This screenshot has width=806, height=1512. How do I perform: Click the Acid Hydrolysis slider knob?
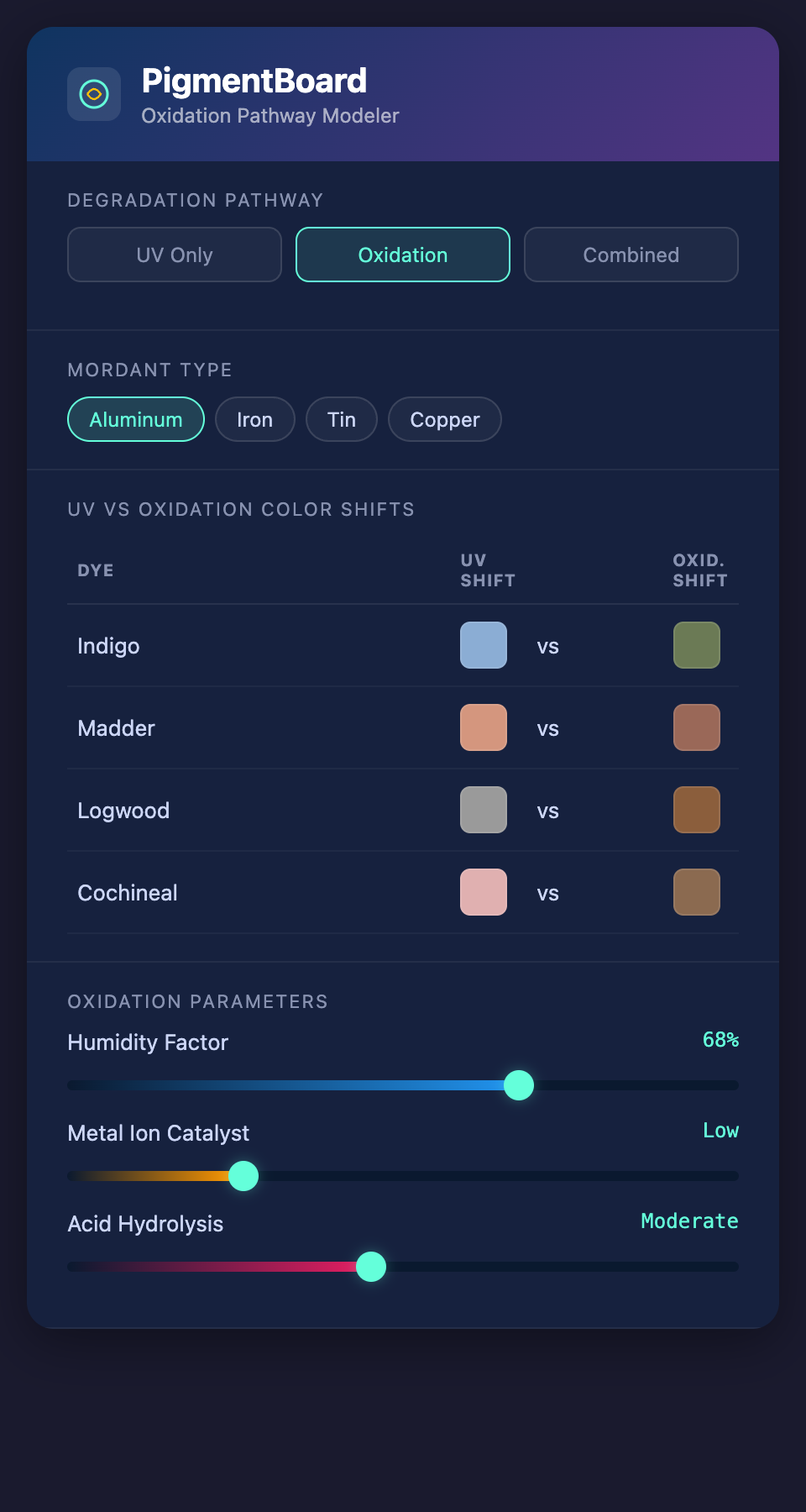371,1267
